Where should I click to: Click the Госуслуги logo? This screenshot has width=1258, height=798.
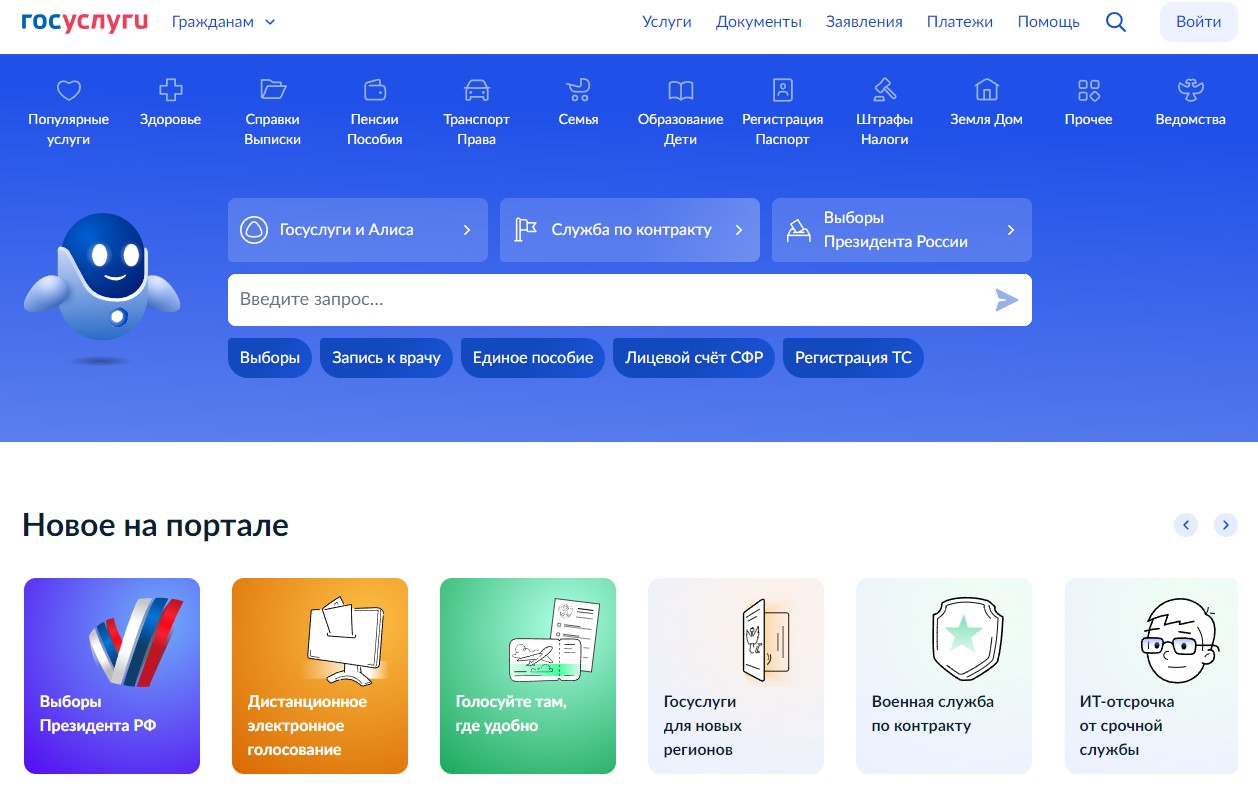coord(84,22)
